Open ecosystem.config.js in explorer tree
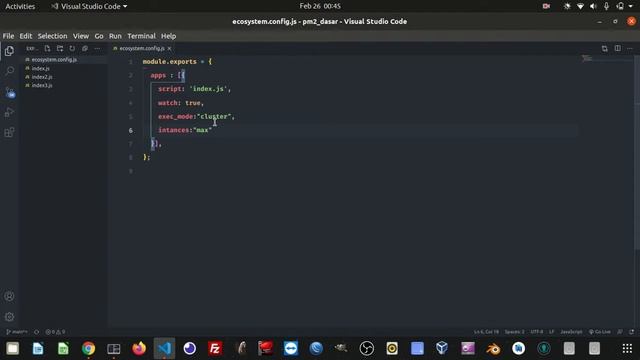 [54, 60]
